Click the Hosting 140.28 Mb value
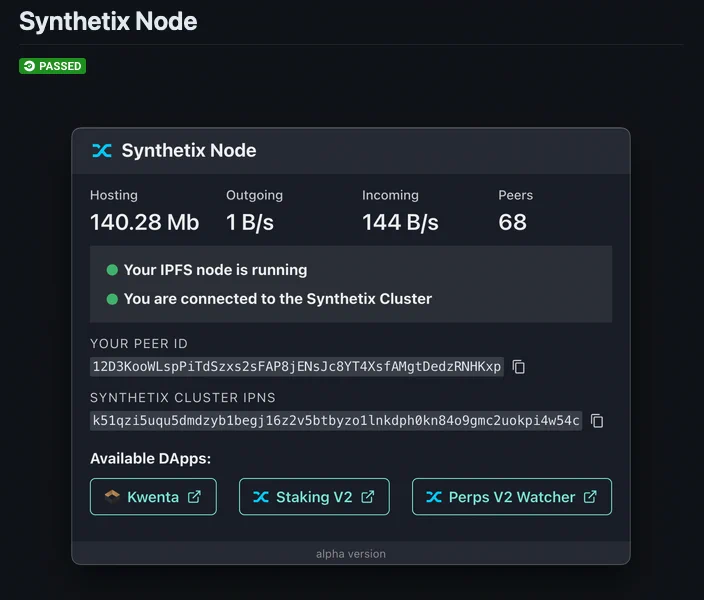This screenshot has height=600, width=704. (145, 222)
